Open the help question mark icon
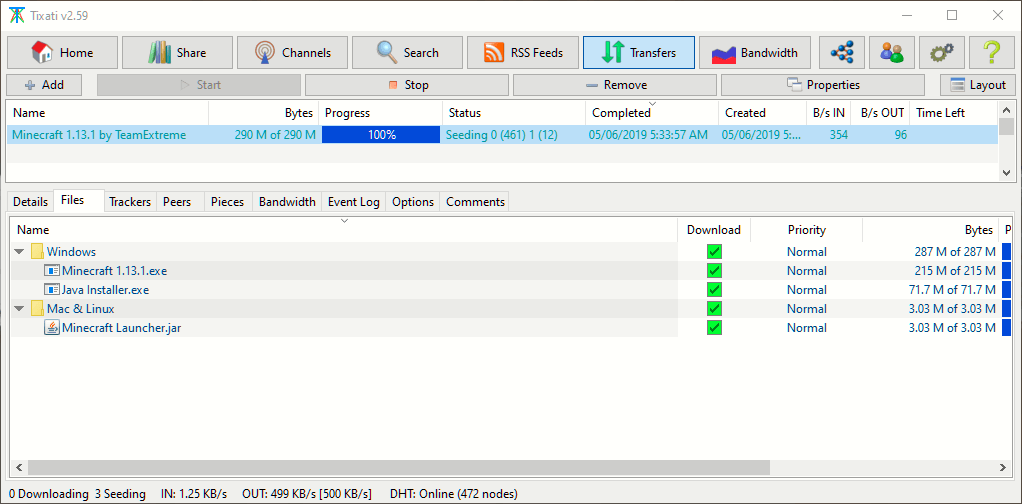The image size is (1022, 504). [992, 53]
